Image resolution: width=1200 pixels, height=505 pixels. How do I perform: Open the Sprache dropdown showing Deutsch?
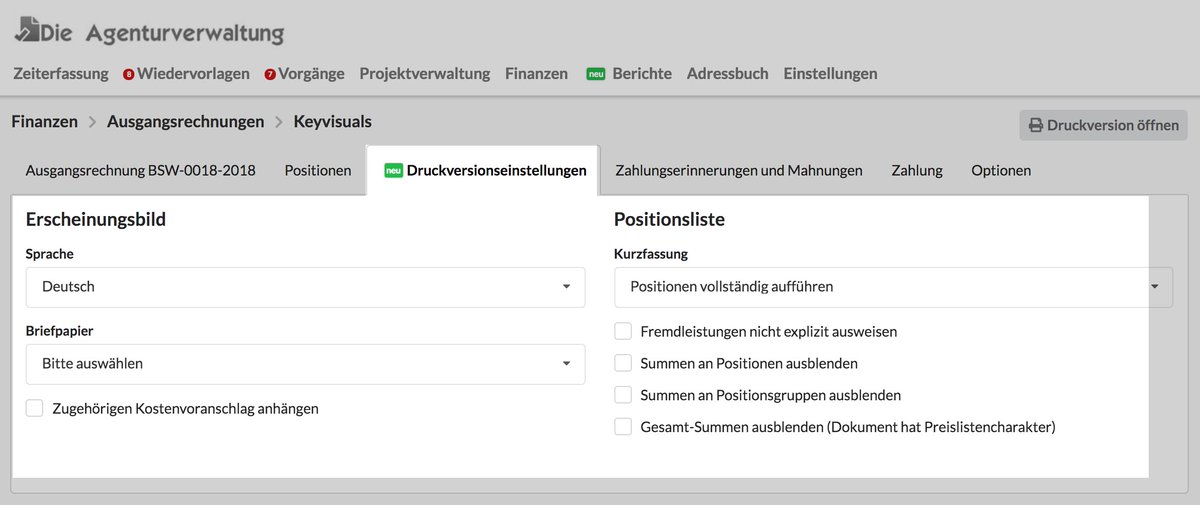click(x=305, y=287)
